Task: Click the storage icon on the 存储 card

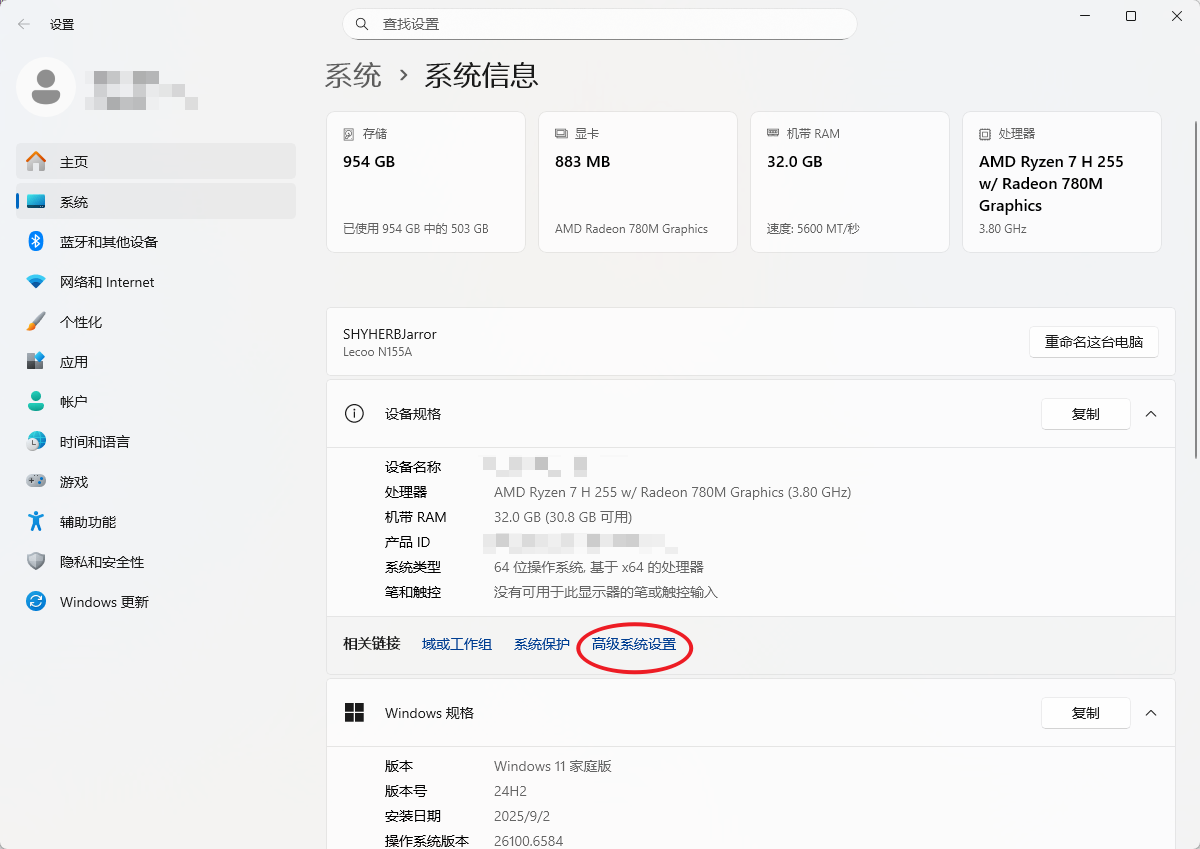Action: [x=349, y=133]
